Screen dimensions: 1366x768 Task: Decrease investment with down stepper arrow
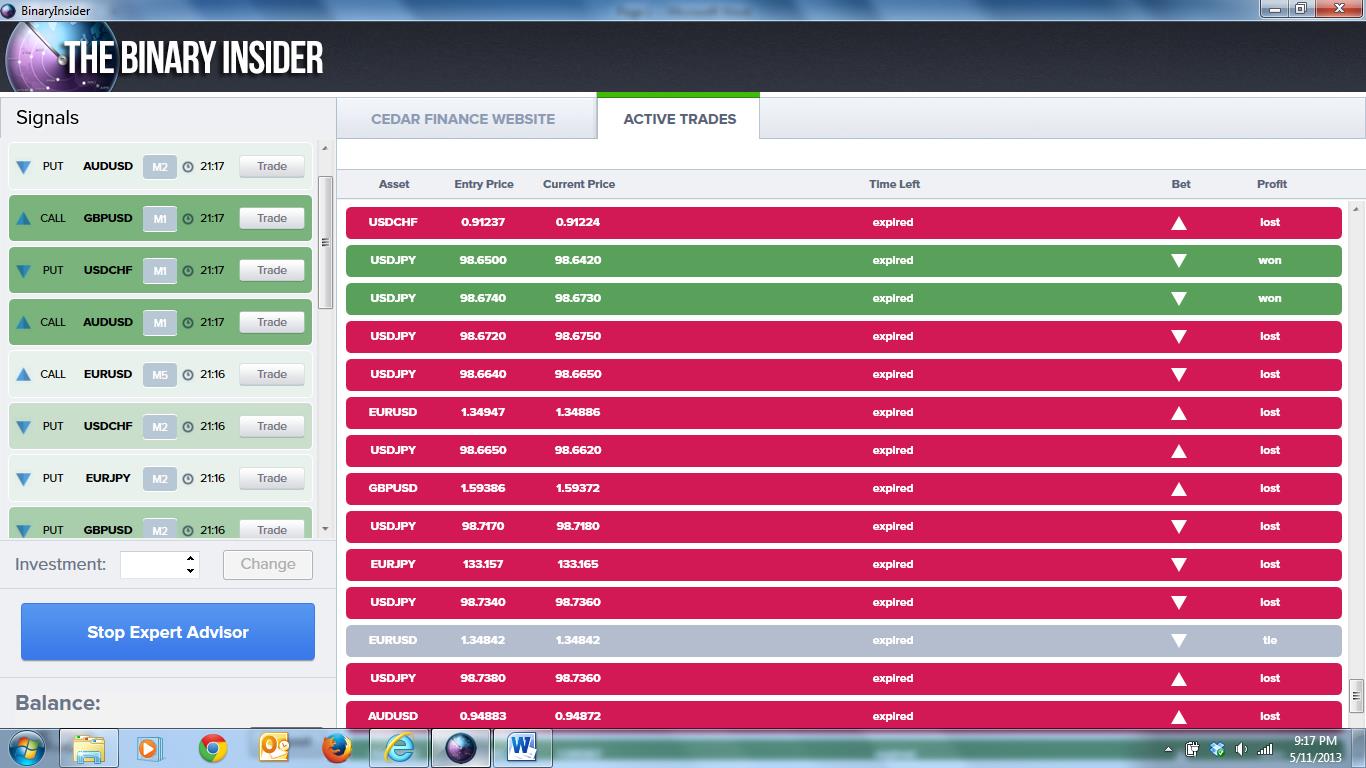191,571
